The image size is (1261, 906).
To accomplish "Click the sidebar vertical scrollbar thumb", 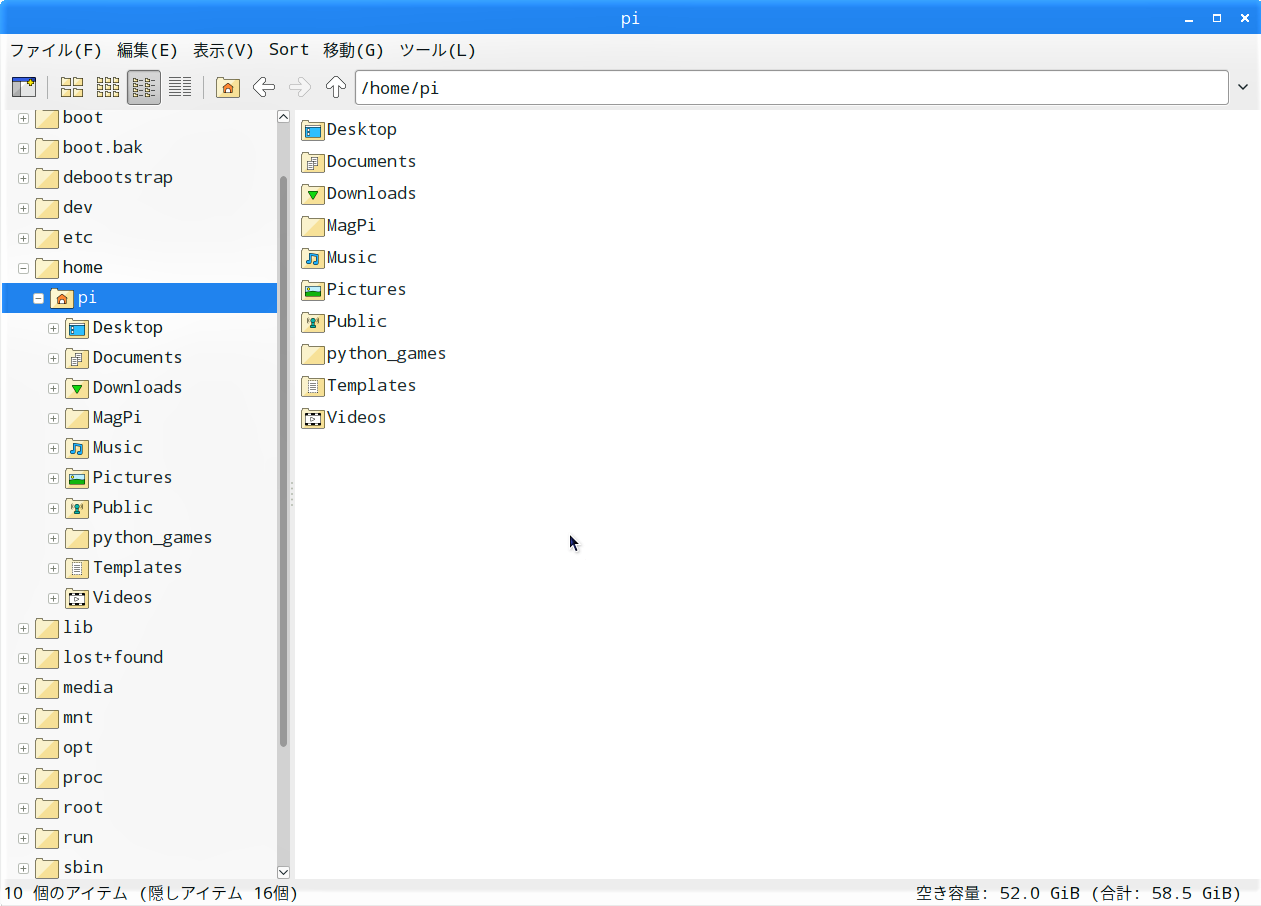I will pos(283,461).
